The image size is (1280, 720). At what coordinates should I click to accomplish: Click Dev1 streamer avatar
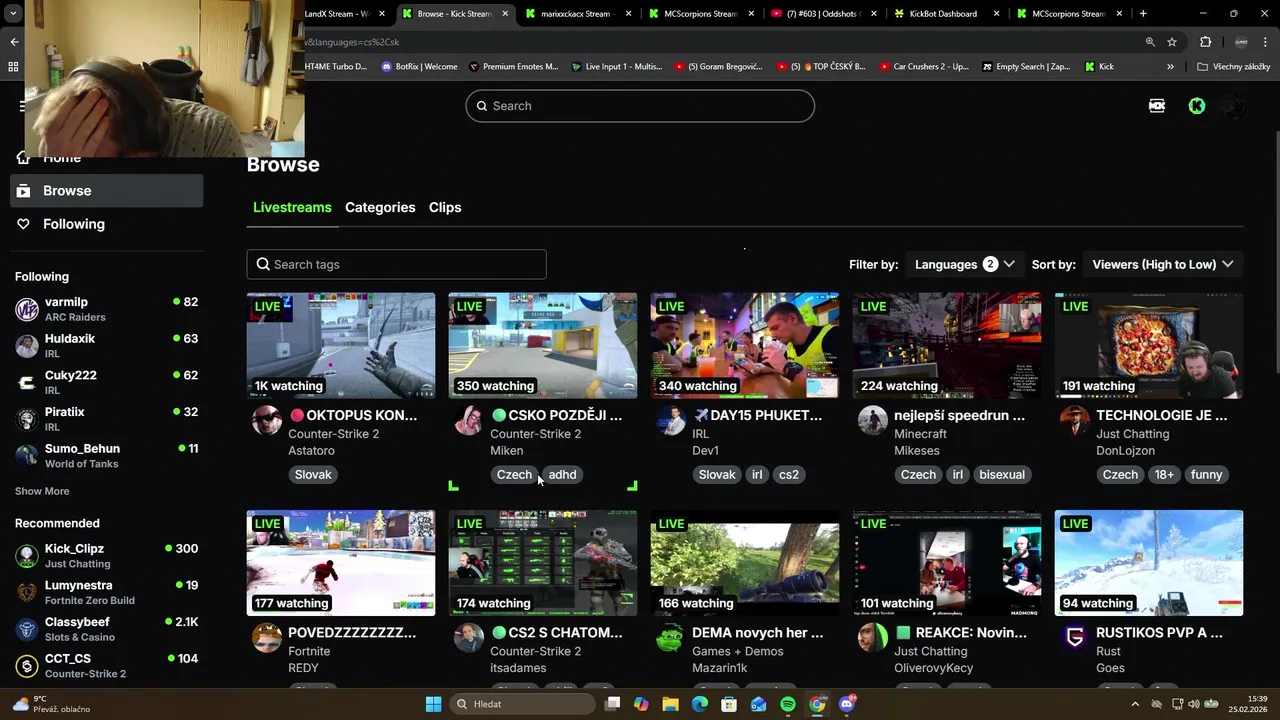tap(671, 420)
